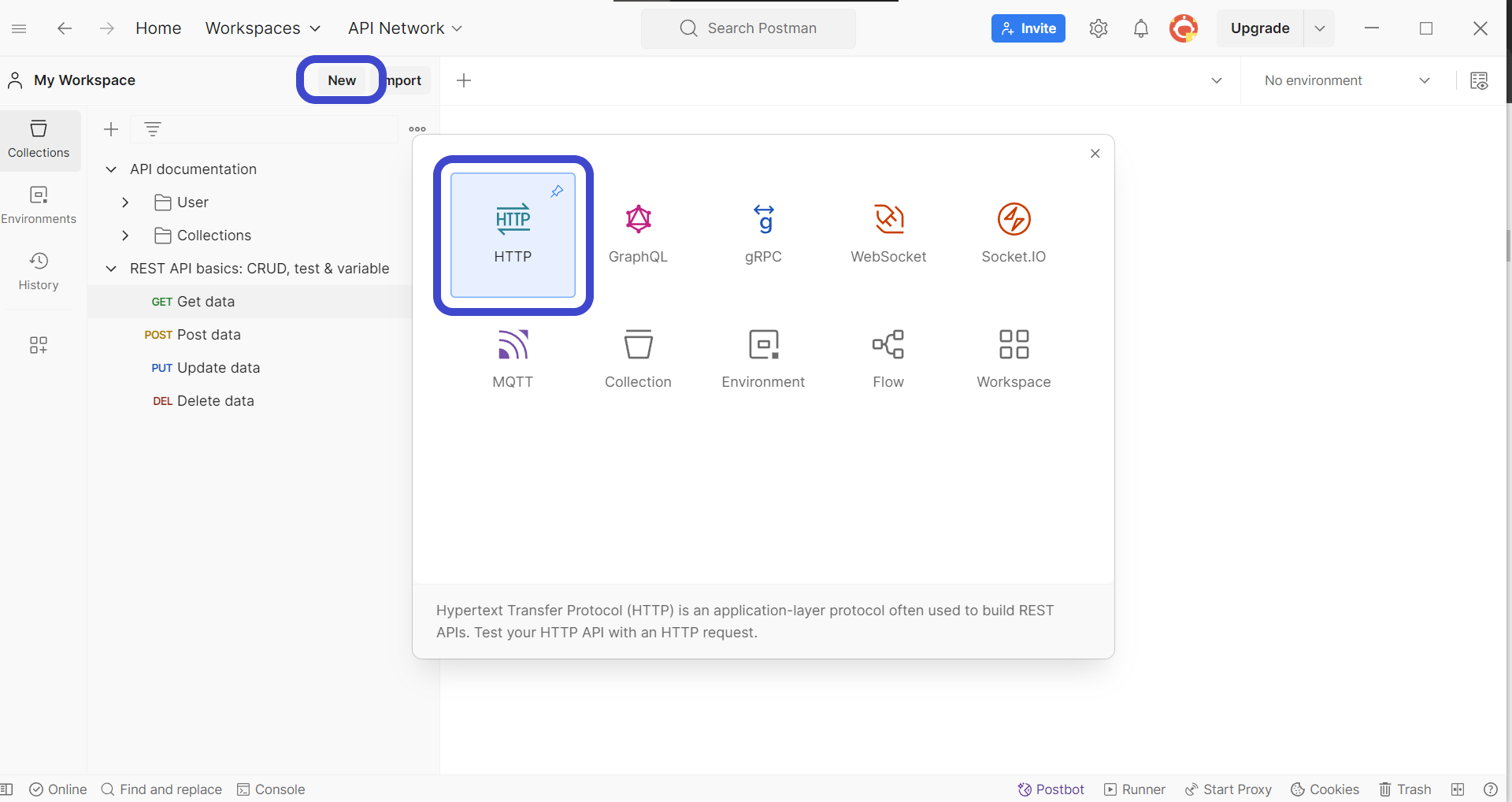Screen dimensions: 1512x802
Task: Create a new MQTT request
Action: pos(513,359)
